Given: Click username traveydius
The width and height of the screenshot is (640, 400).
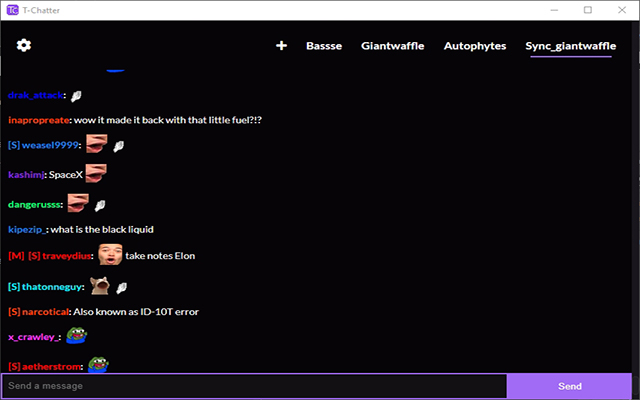Looking at the screenshot, I should (x=67, y=256).
